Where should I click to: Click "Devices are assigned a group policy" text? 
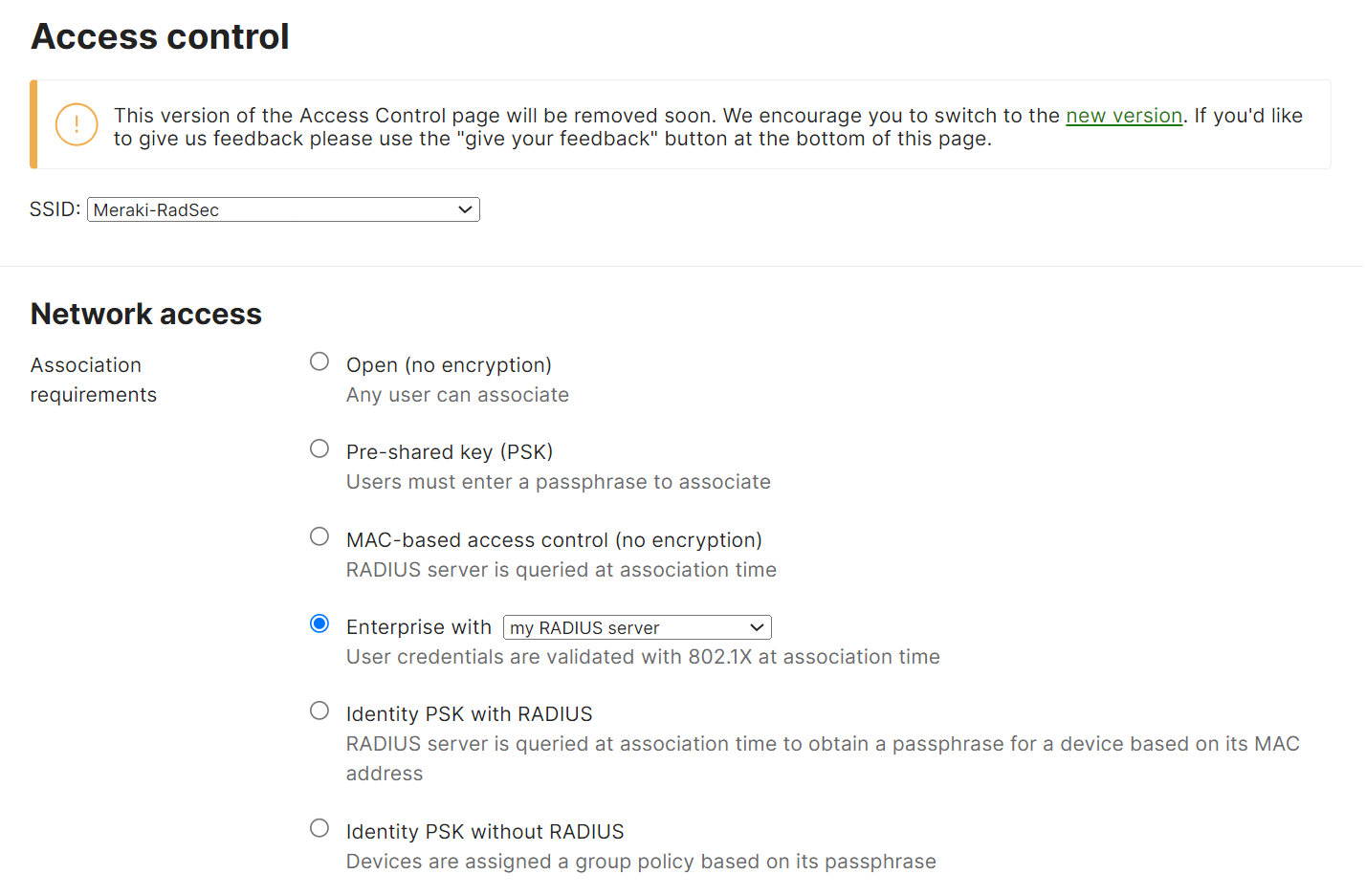pos(641,862)
